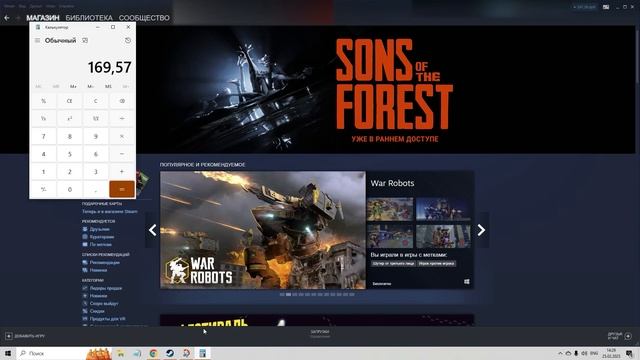This screenshot has width=640, height=360.
Task: Click the divide key in Calculator
Action: coord(122,118)
